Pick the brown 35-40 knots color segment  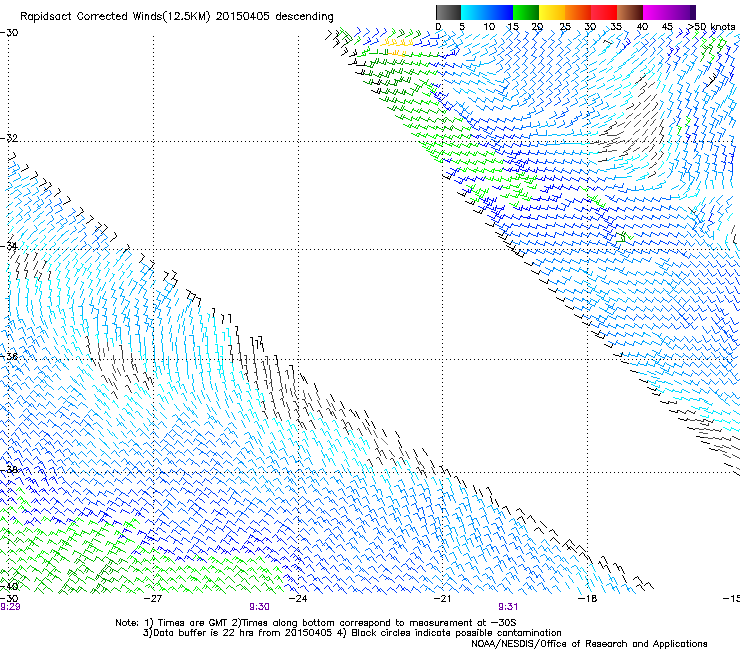coord(630,12)
